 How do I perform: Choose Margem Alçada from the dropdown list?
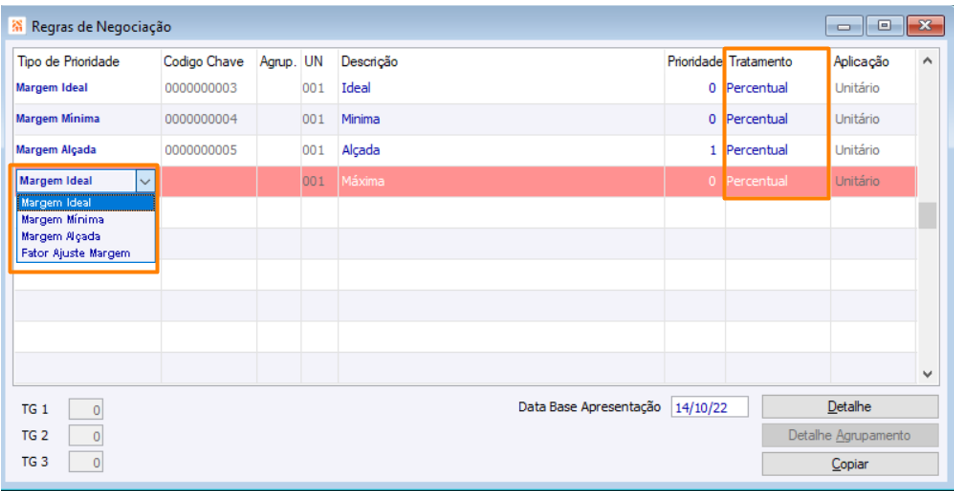86,236
